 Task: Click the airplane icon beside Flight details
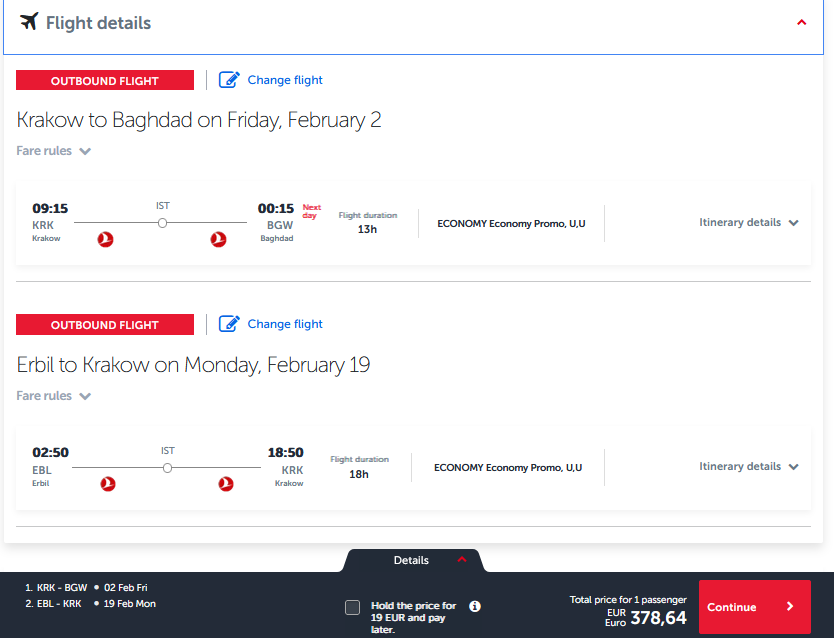click(x=29, y=22)
